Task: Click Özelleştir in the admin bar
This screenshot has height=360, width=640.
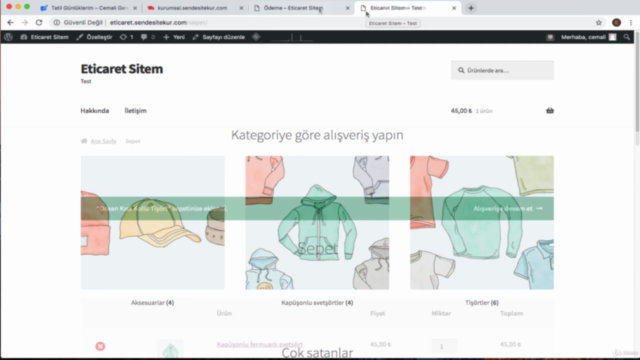Action: click(x=94, y=37)
